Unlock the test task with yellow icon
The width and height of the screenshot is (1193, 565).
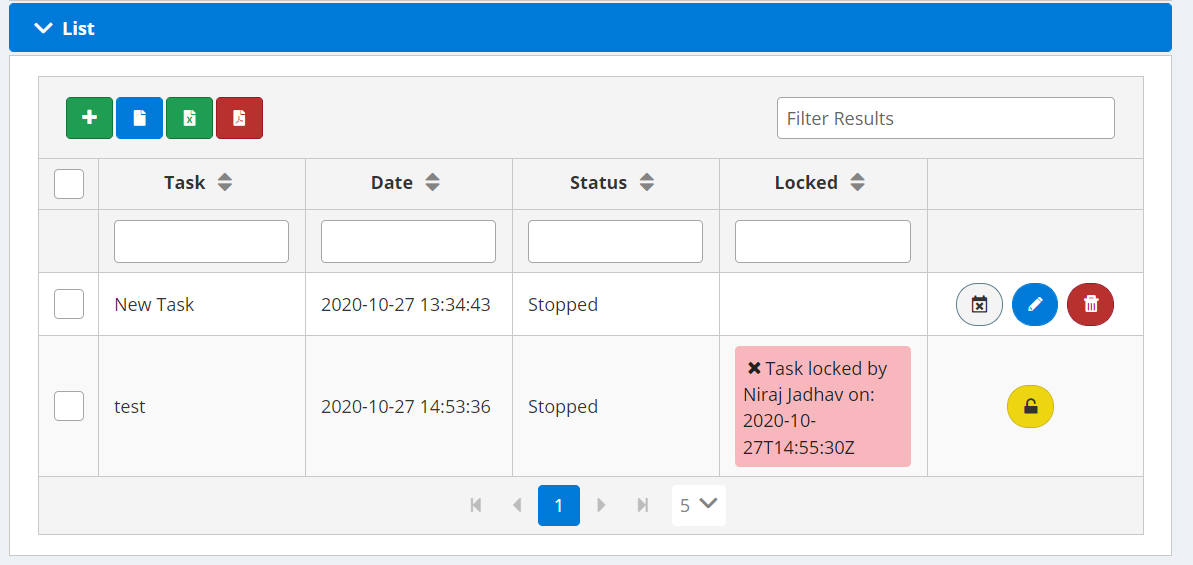click(x=1030, y=407)
